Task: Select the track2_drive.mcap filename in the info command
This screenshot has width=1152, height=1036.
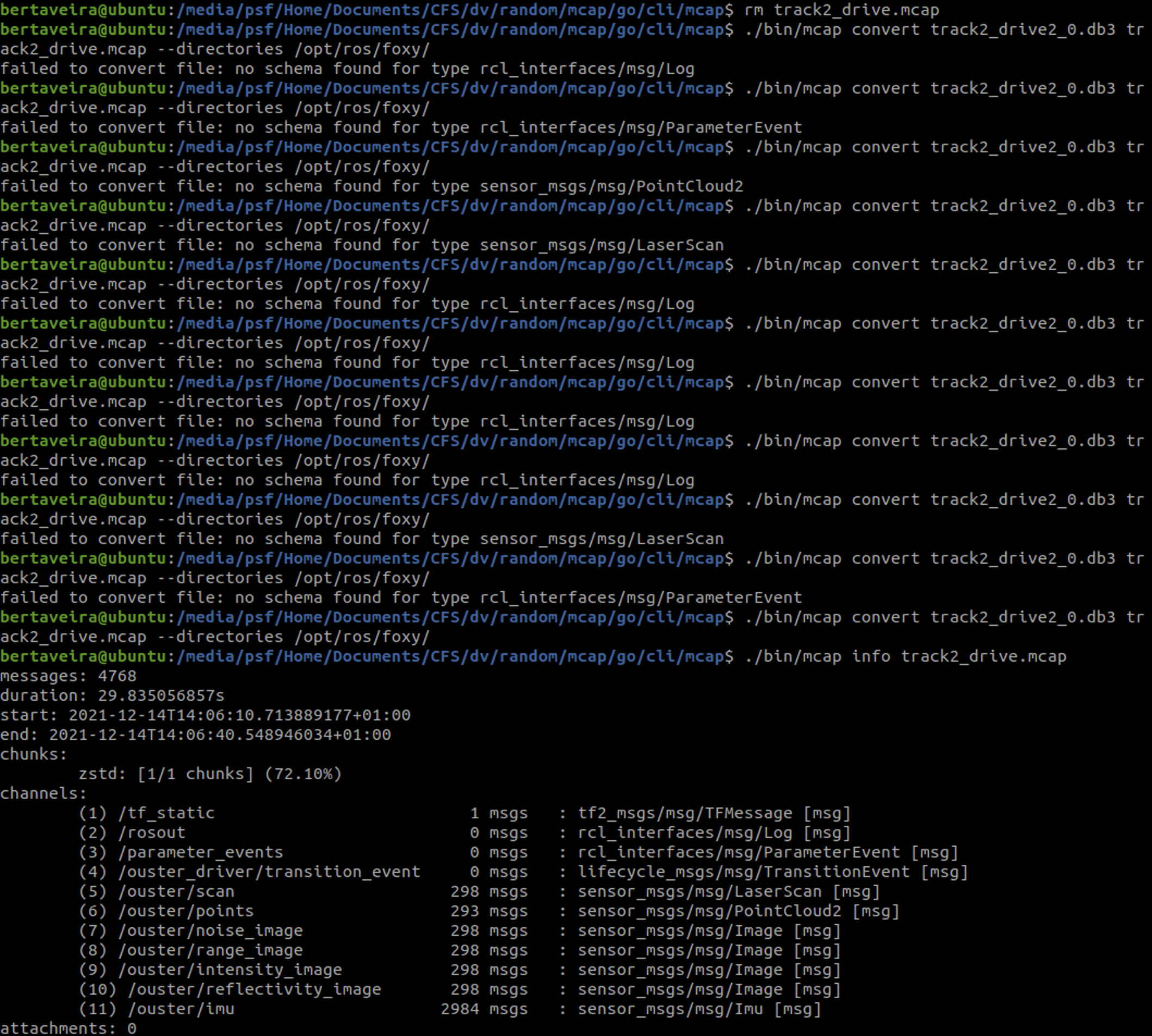Action: point(984,656)
